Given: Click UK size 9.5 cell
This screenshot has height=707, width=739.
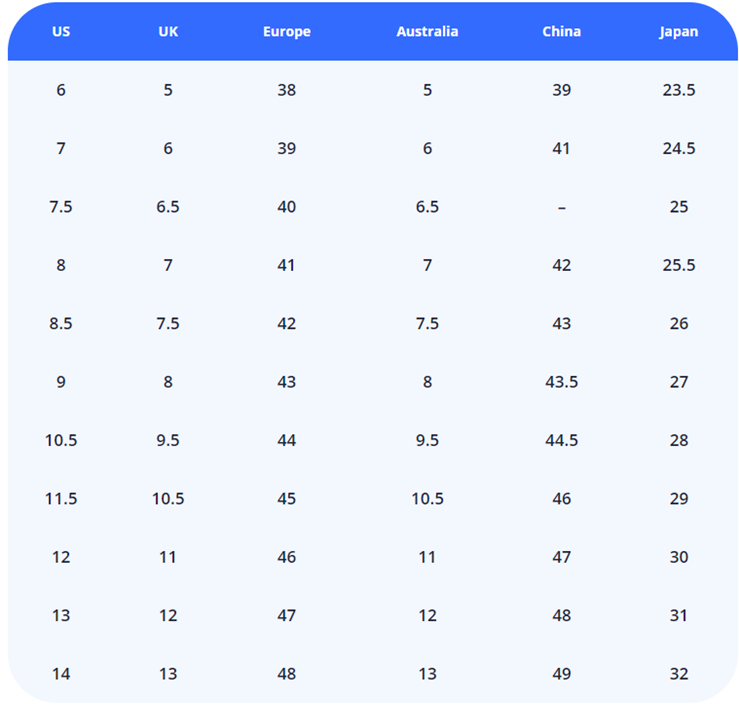Looking at the screenshot, I should [x=168, y=440].
